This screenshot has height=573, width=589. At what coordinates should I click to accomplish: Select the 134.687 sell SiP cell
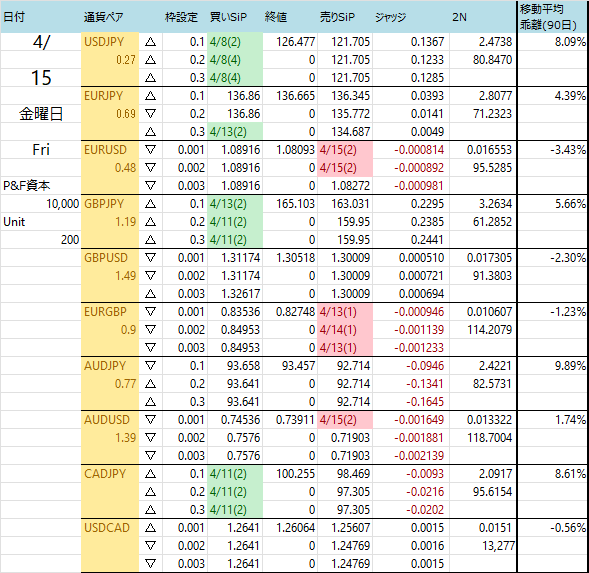(x=345, y=132)
